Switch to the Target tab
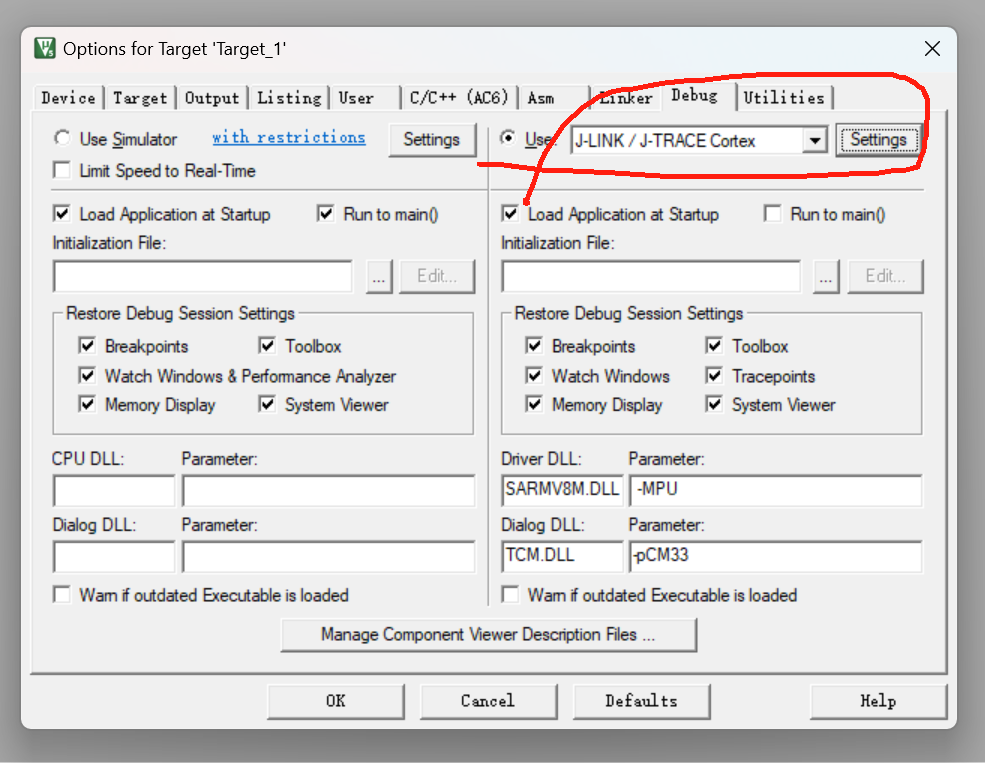The image size is (985, 763). (140, 98)
